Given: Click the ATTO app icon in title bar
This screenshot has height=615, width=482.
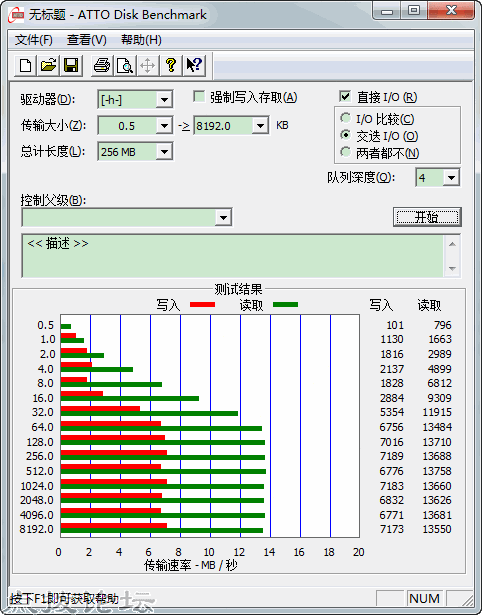Looking at the screenshot, I should [16, 15].
